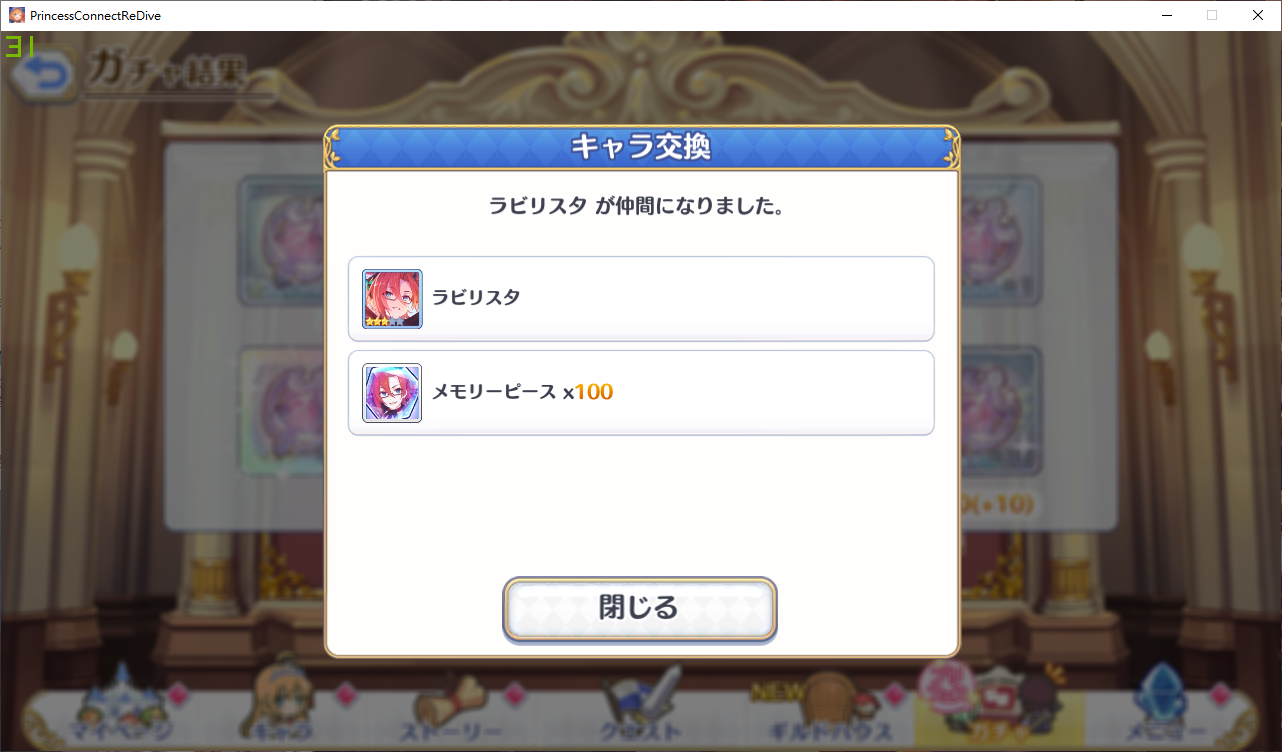1282x752 pixels.
Task: Click the キャラ交換 dialog title bar
Action: tap(641, 147)
